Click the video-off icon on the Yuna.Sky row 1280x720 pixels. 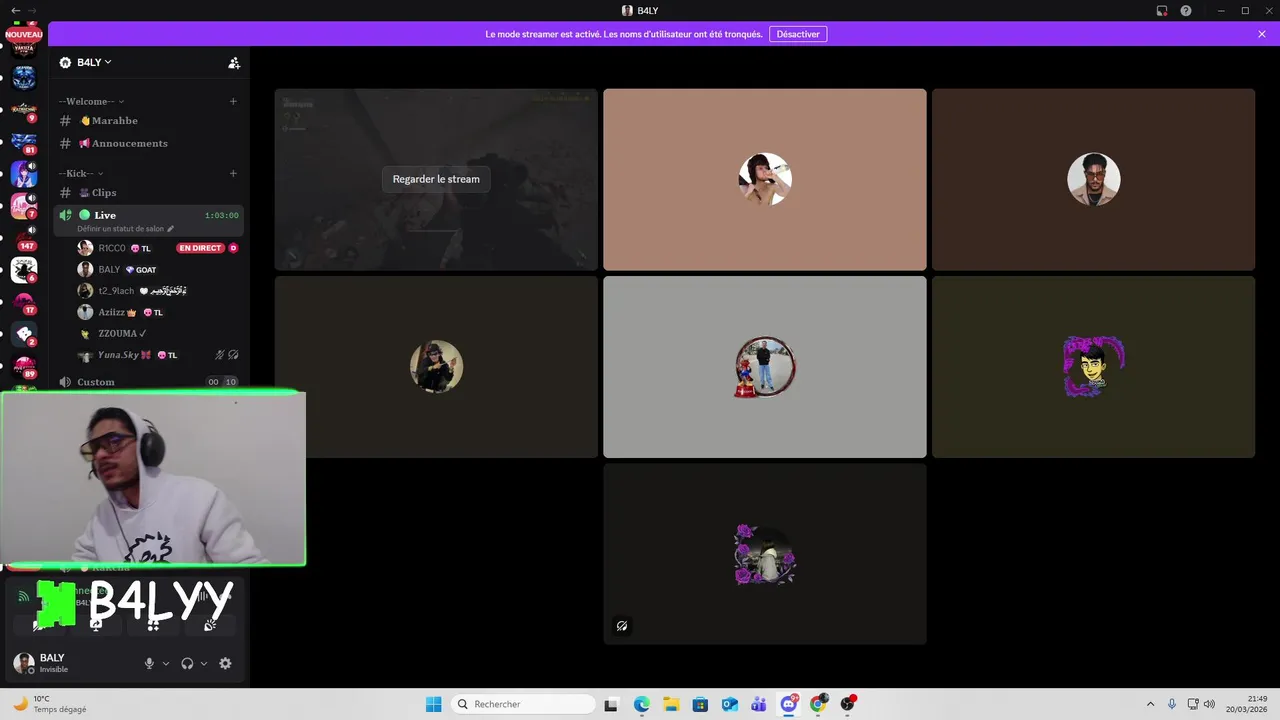tap(233, 355)
